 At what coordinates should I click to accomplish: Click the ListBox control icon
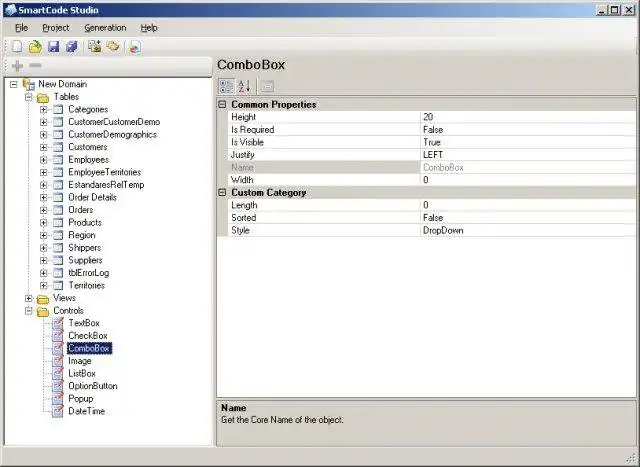point(58,374)
